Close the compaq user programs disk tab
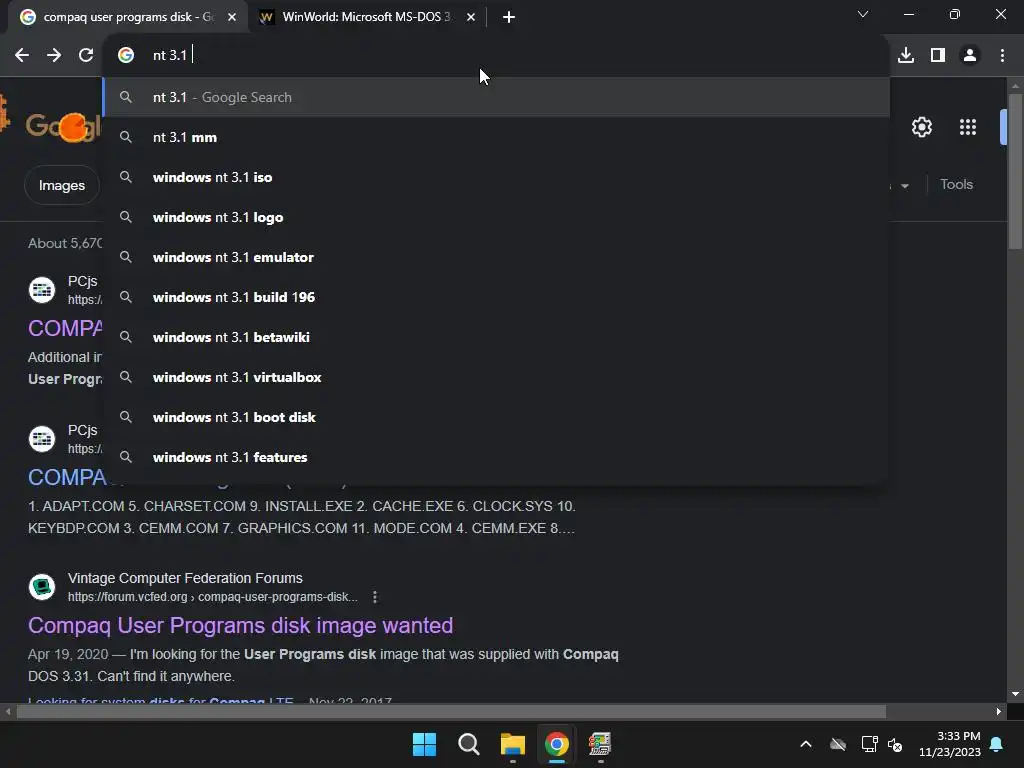 point(232,17)
